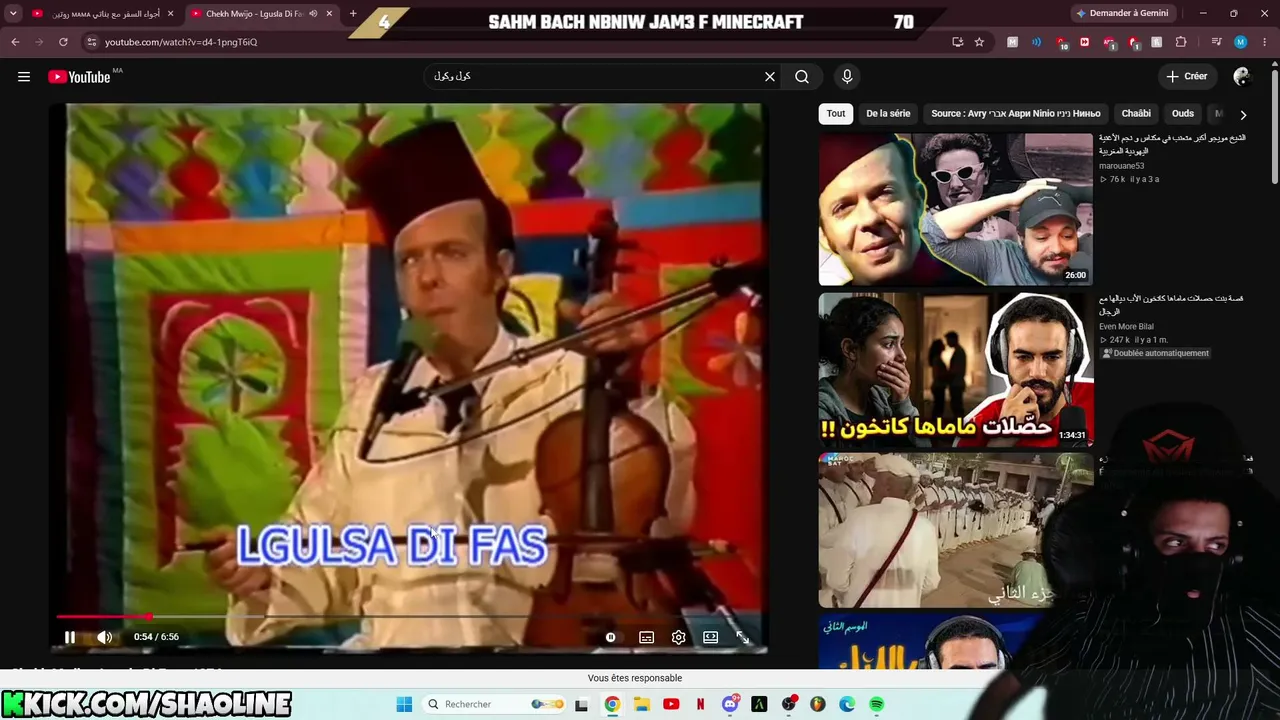Open FL Studio from the taskbar
The width and height of the screenshot is (1280, 720).
tap(818, 705)
